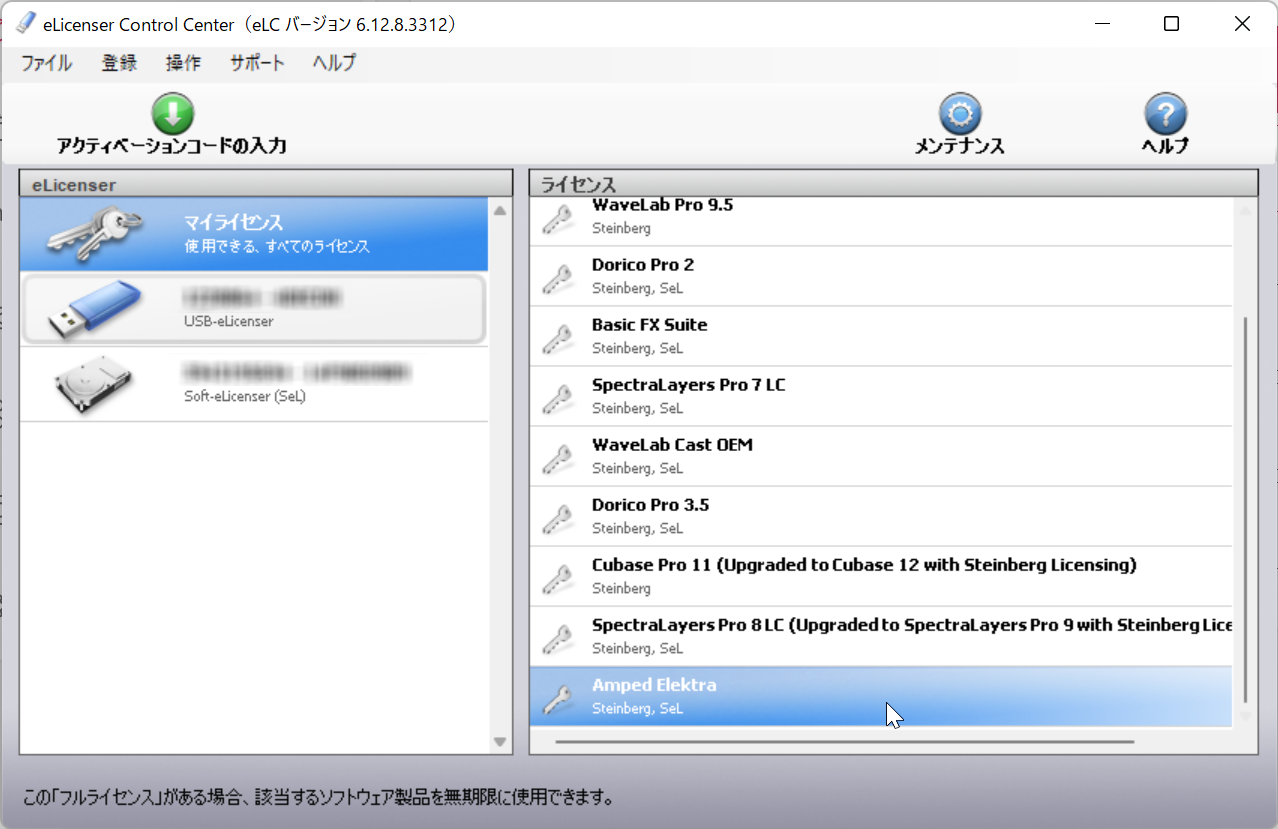The width and height of the screenshot is (1278, 829).
Task: Click the license list scroll down arrow
Action: click(x=1245, y=717)
